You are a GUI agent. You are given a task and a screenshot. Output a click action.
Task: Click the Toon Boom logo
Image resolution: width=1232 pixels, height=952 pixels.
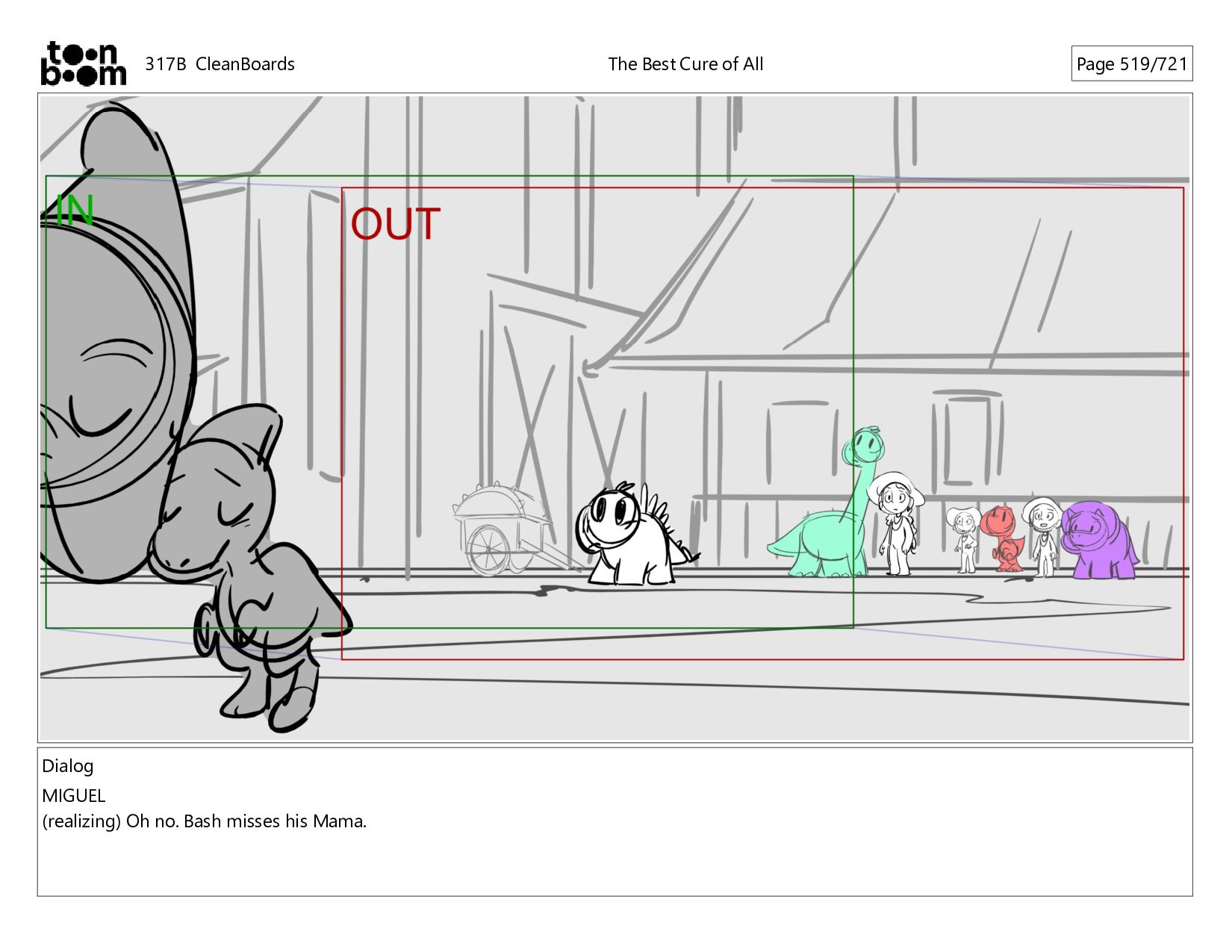(83, 63)
